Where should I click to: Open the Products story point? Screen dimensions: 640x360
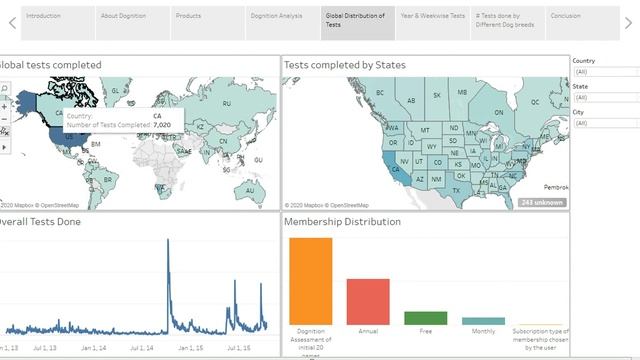point(208,23)
